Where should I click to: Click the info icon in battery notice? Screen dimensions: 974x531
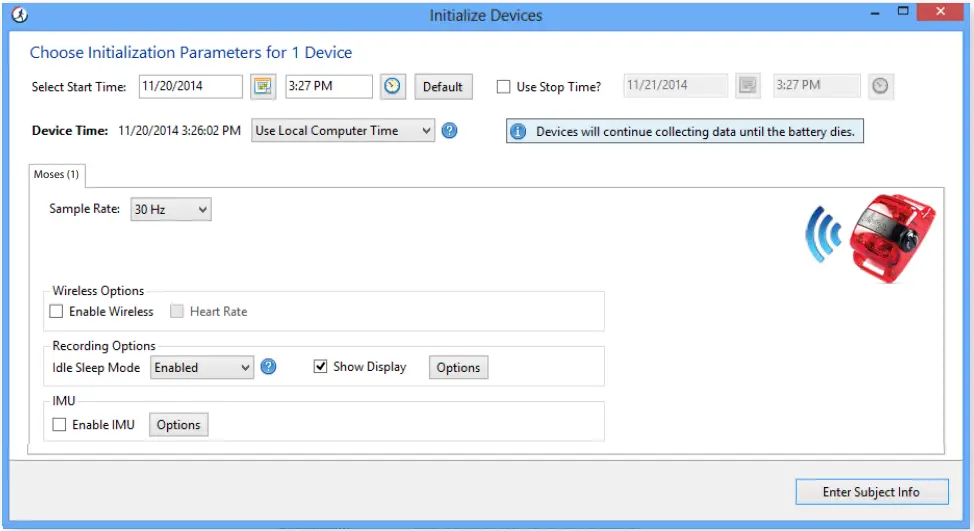click(518, 132)
